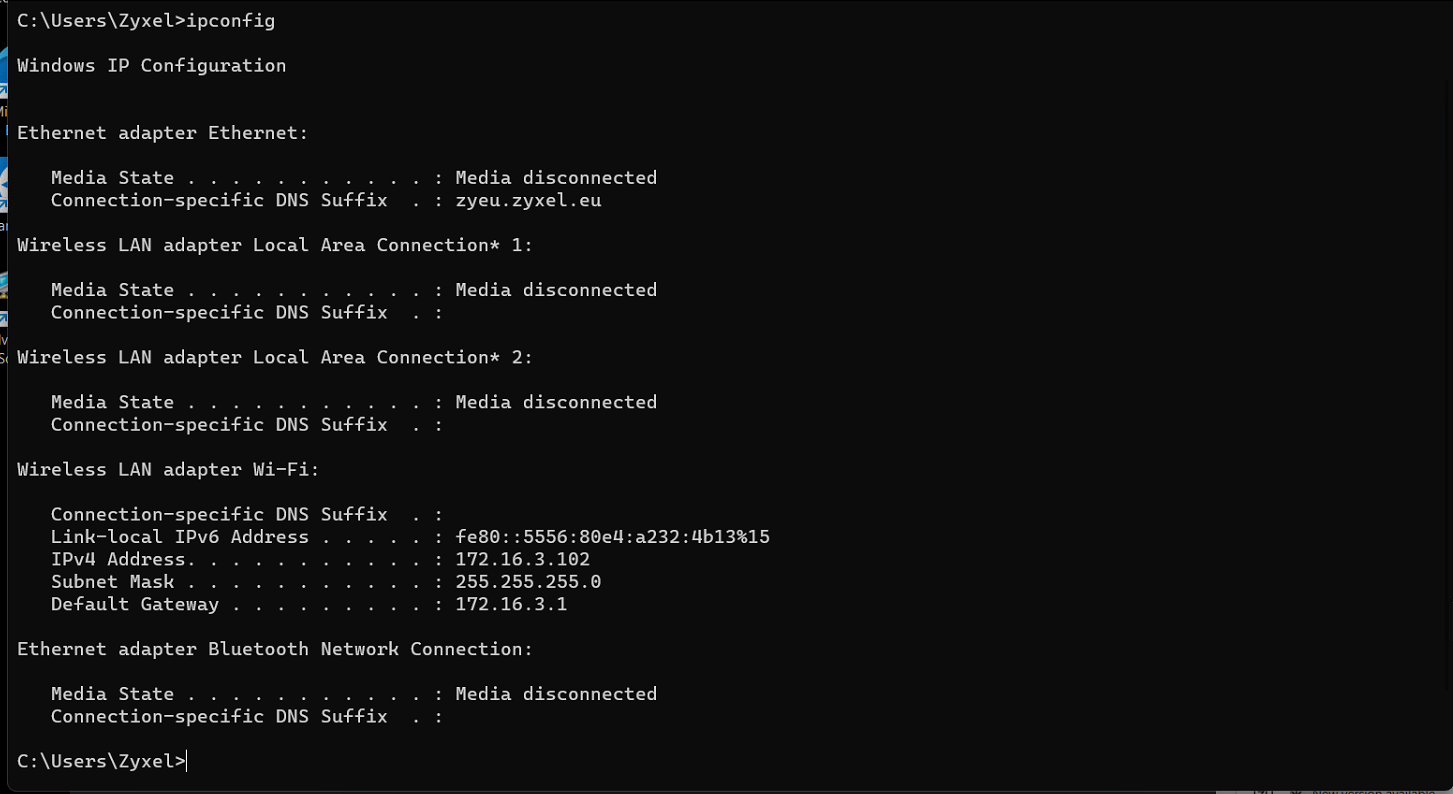
Task: Click the default gateway value 172.16.3.1
Action: tap(511, 604)
